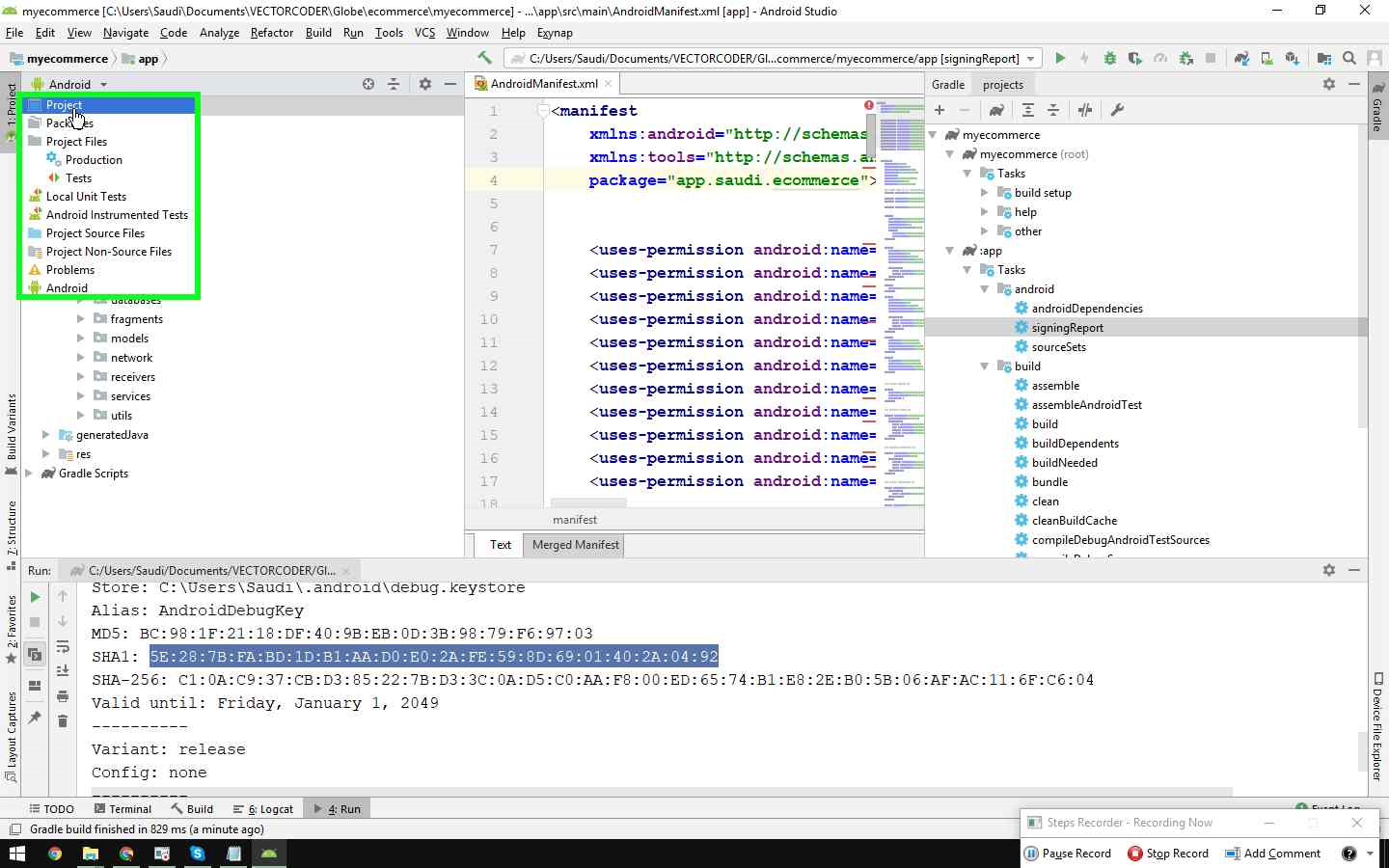
Task: Open the Terminal tool window
Action: tap(122, 809)
